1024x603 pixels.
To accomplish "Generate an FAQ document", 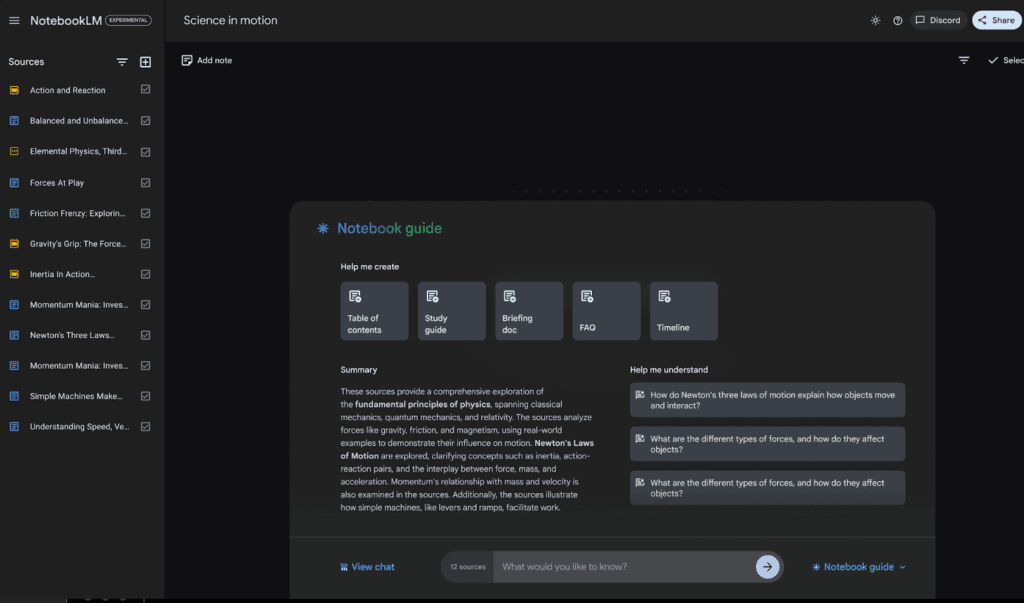I will tap(607, 311).
